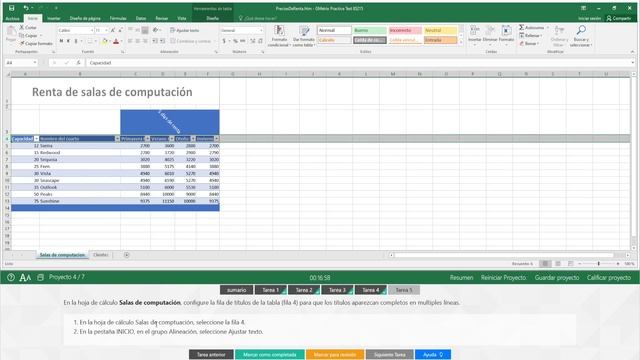This screenshot has width=640, height=360.
Task: Click Ajustar texto in Alineación group
Action: pos(184,30)
